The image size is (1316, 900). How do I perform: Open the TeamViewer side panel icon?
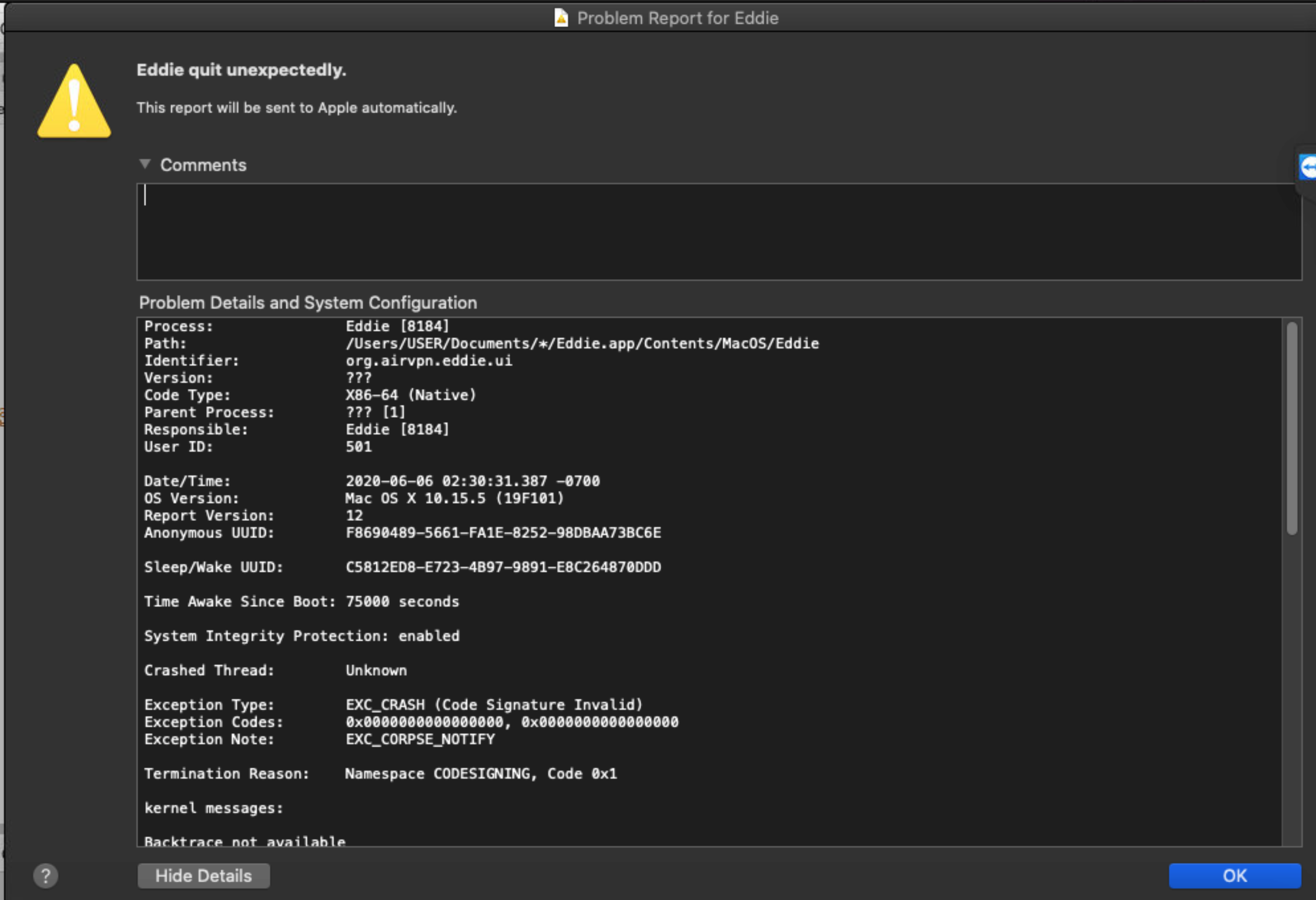click(1307, 168)
